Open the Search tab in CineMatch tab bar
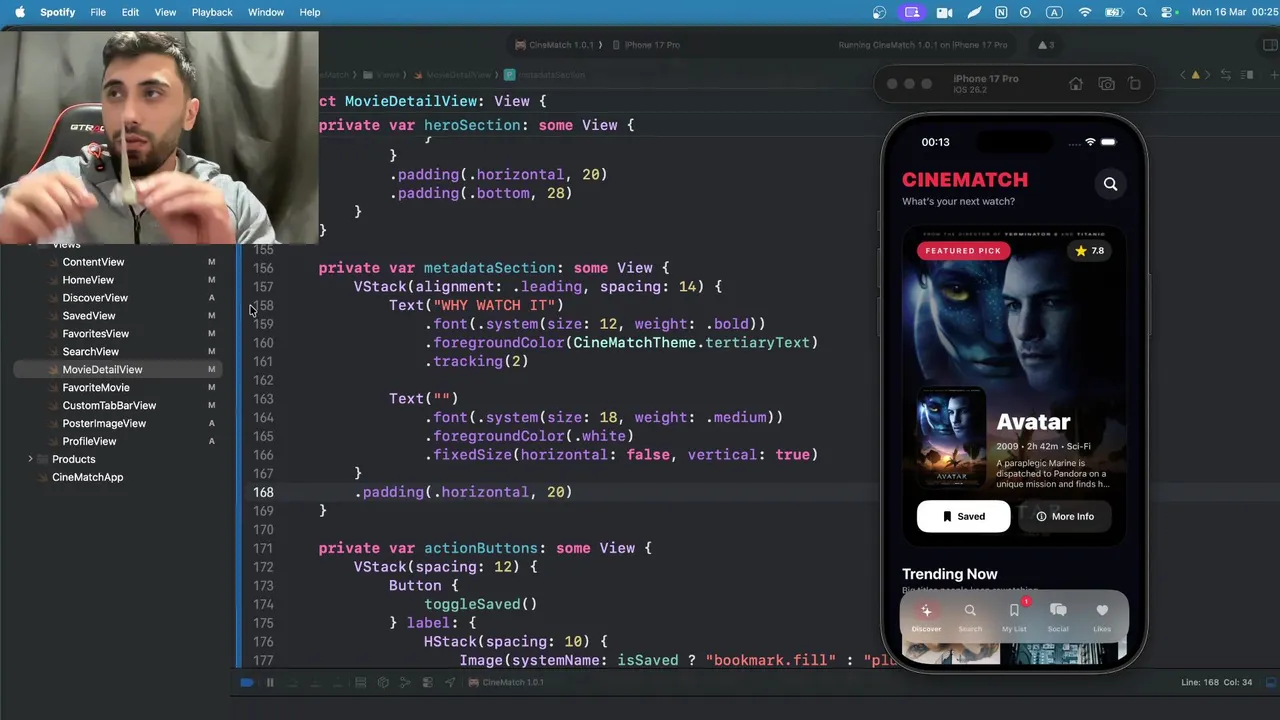 [x=970, y=617]
